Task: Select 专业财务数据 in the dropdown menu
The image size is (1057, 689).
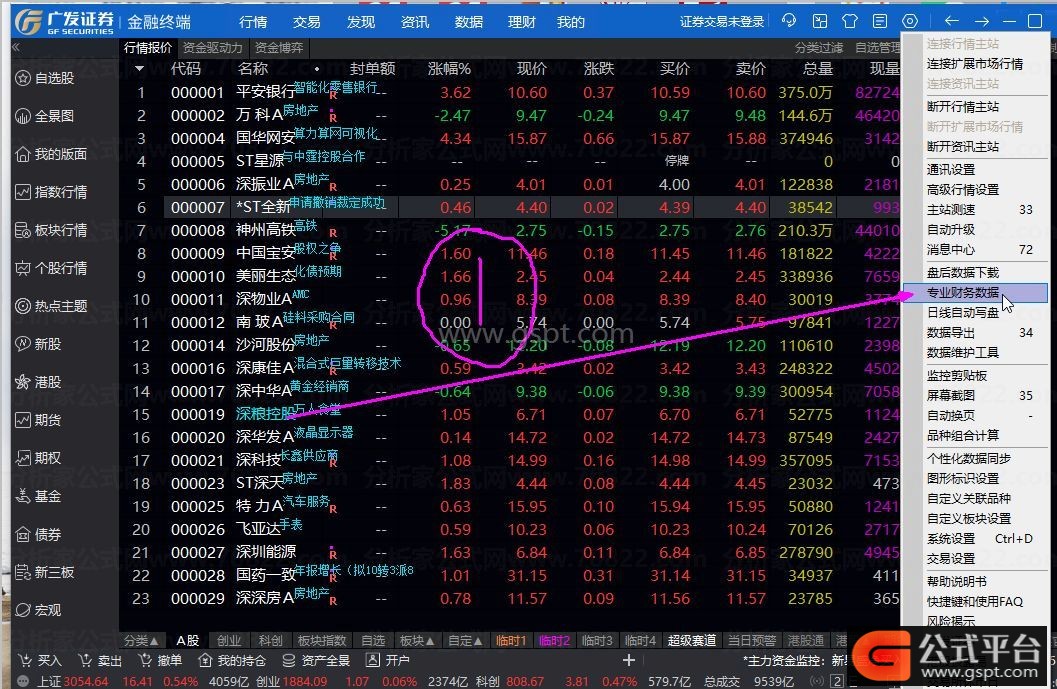Action: point(975,293)
